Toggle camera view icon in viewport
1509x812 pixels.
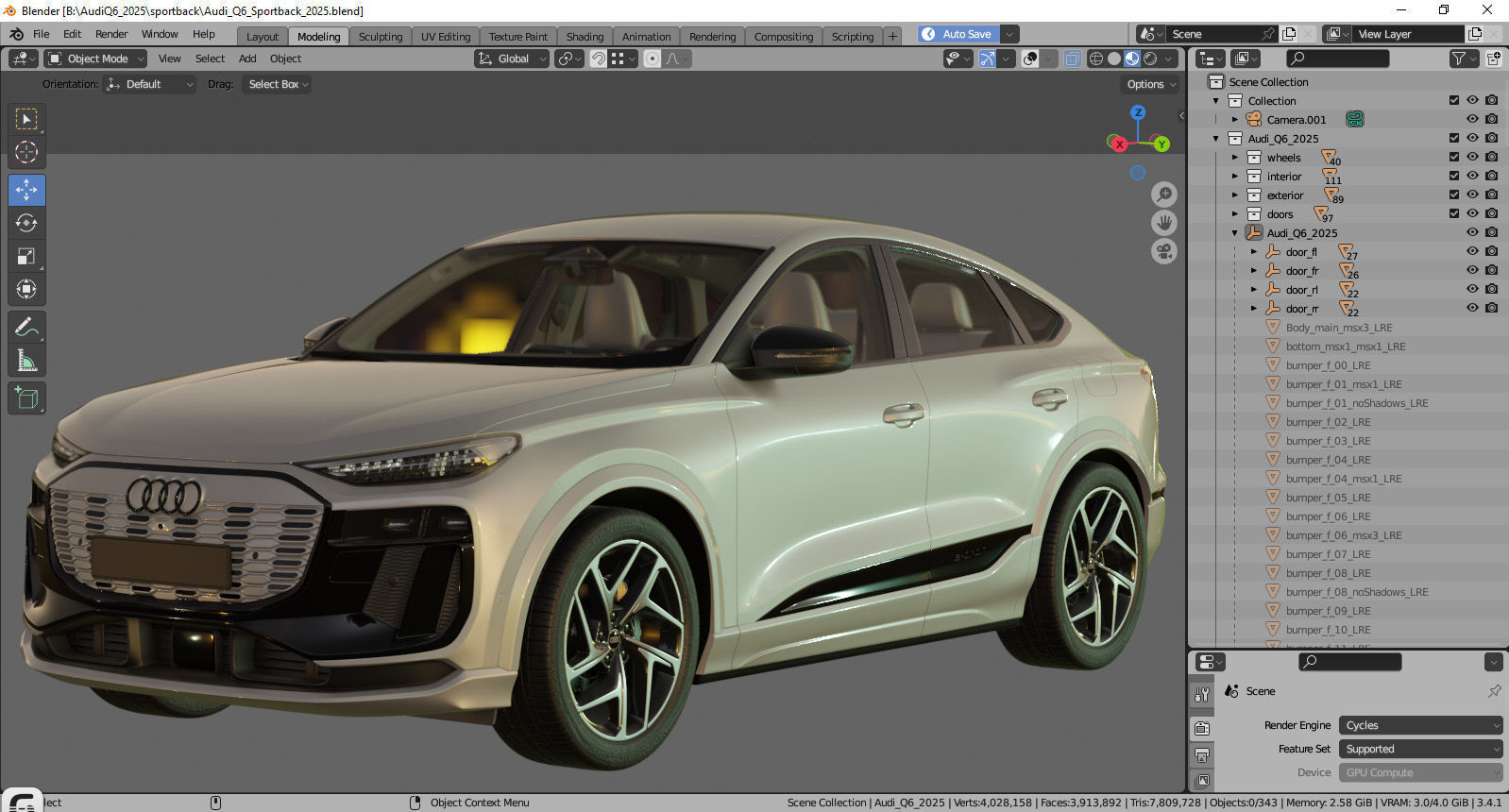(1164, 252)
